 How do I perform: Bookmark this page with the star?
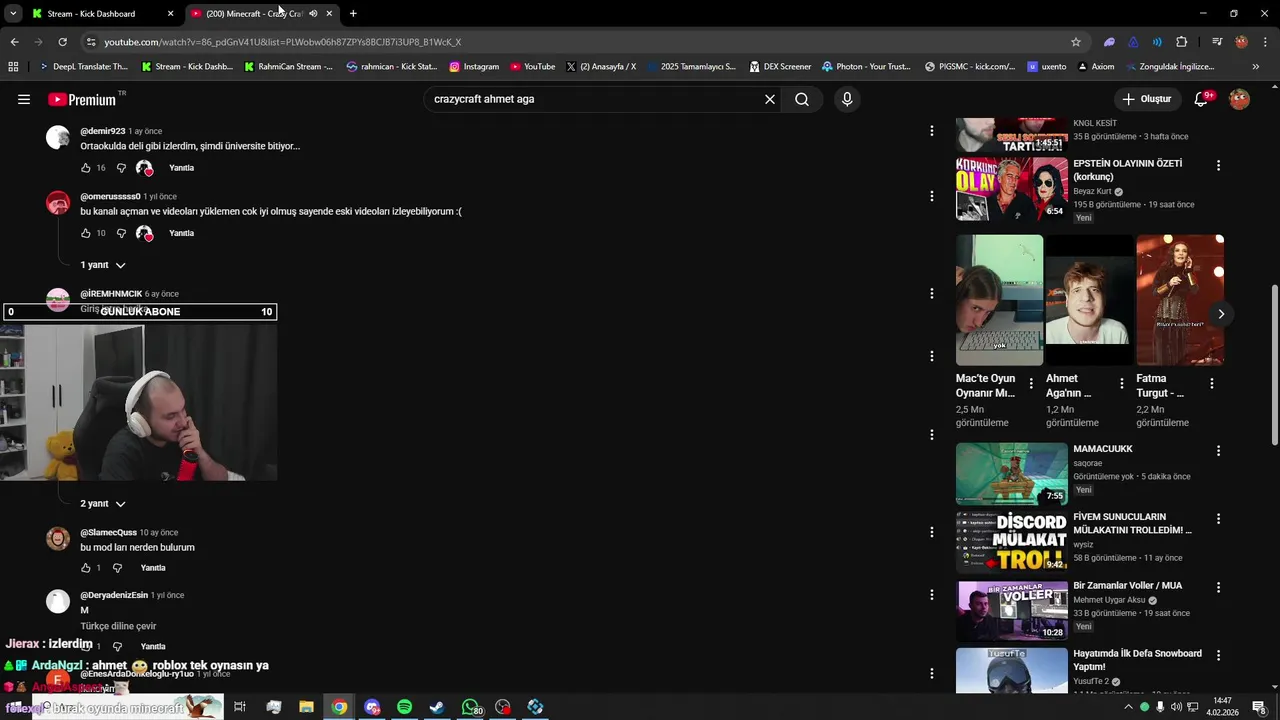point(1076,42)
